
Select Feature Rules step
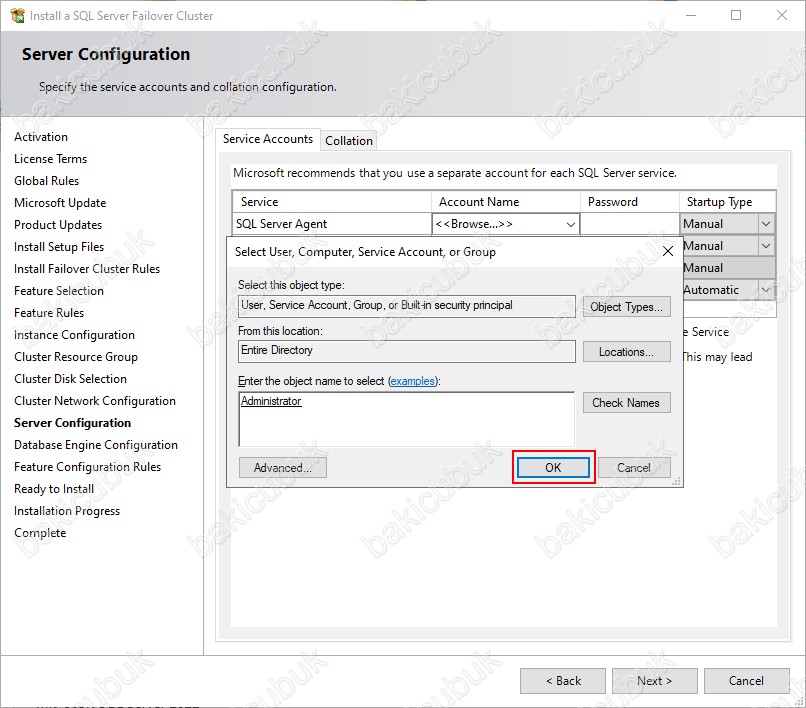pos(49,313)
